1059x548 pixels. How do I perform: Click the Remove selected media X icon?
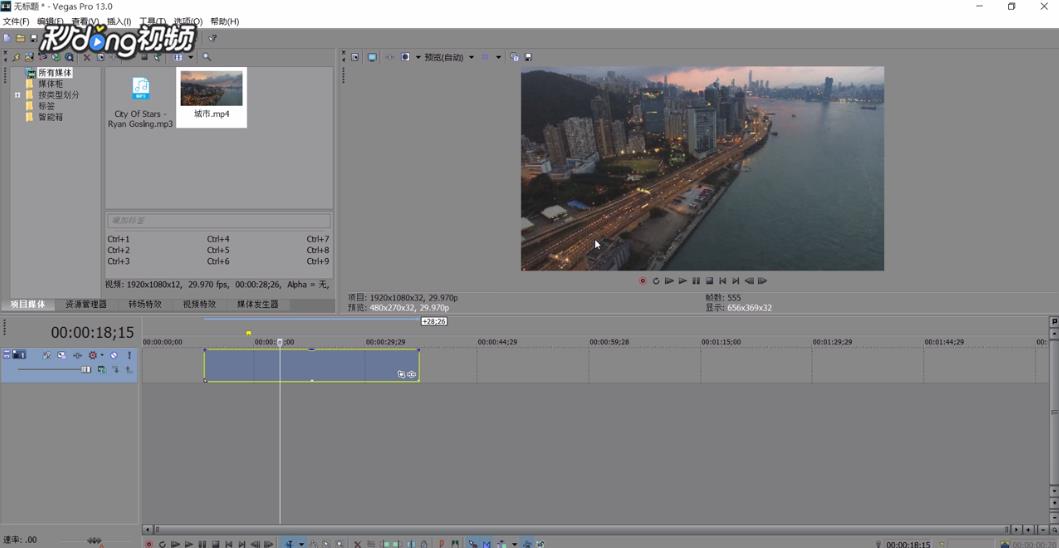pyautogui.click(x=86, y=57)
